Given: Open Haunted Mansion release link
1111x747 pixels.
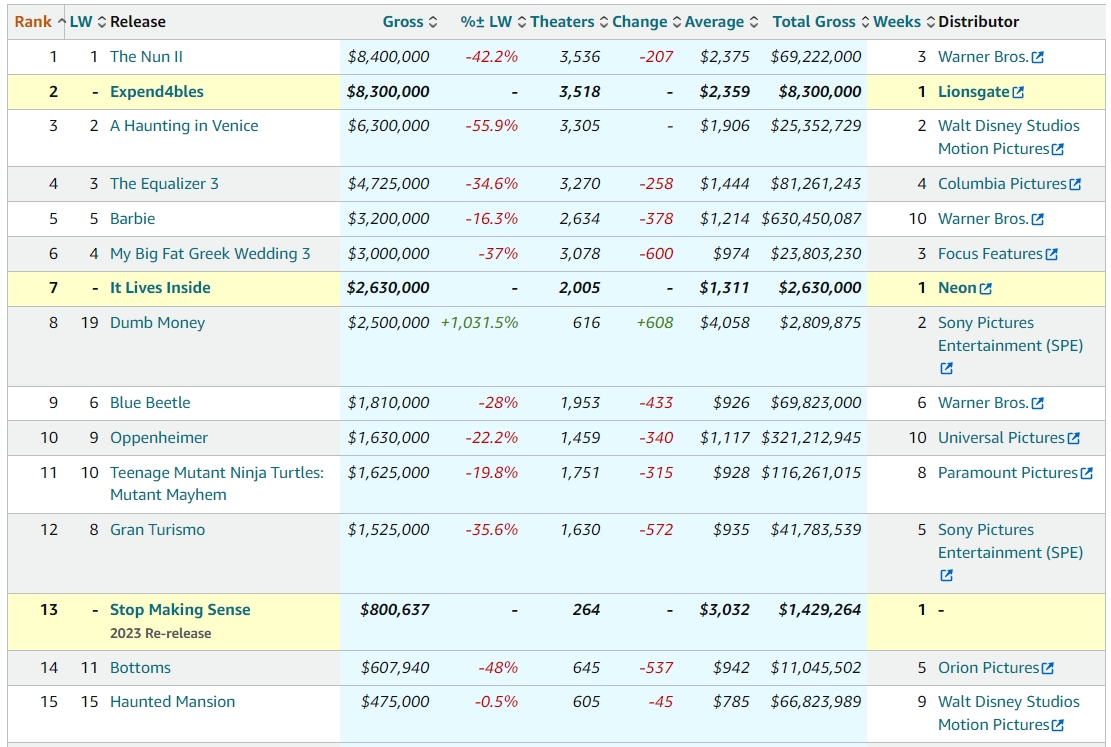Looking at the screenshot, I should click(172, 702).
